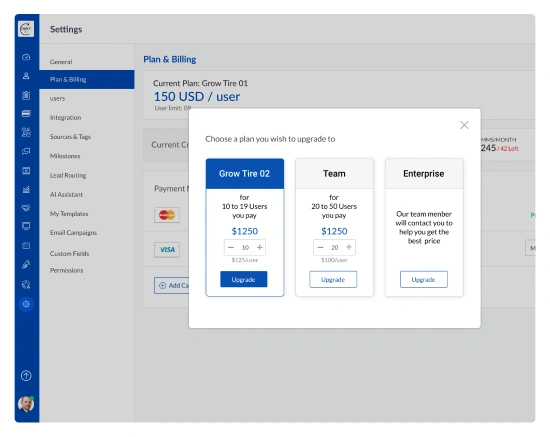Decrease Grow Tire 02 user count
Image resolution: width=550 pixels, height=437 pixels.
231,247
